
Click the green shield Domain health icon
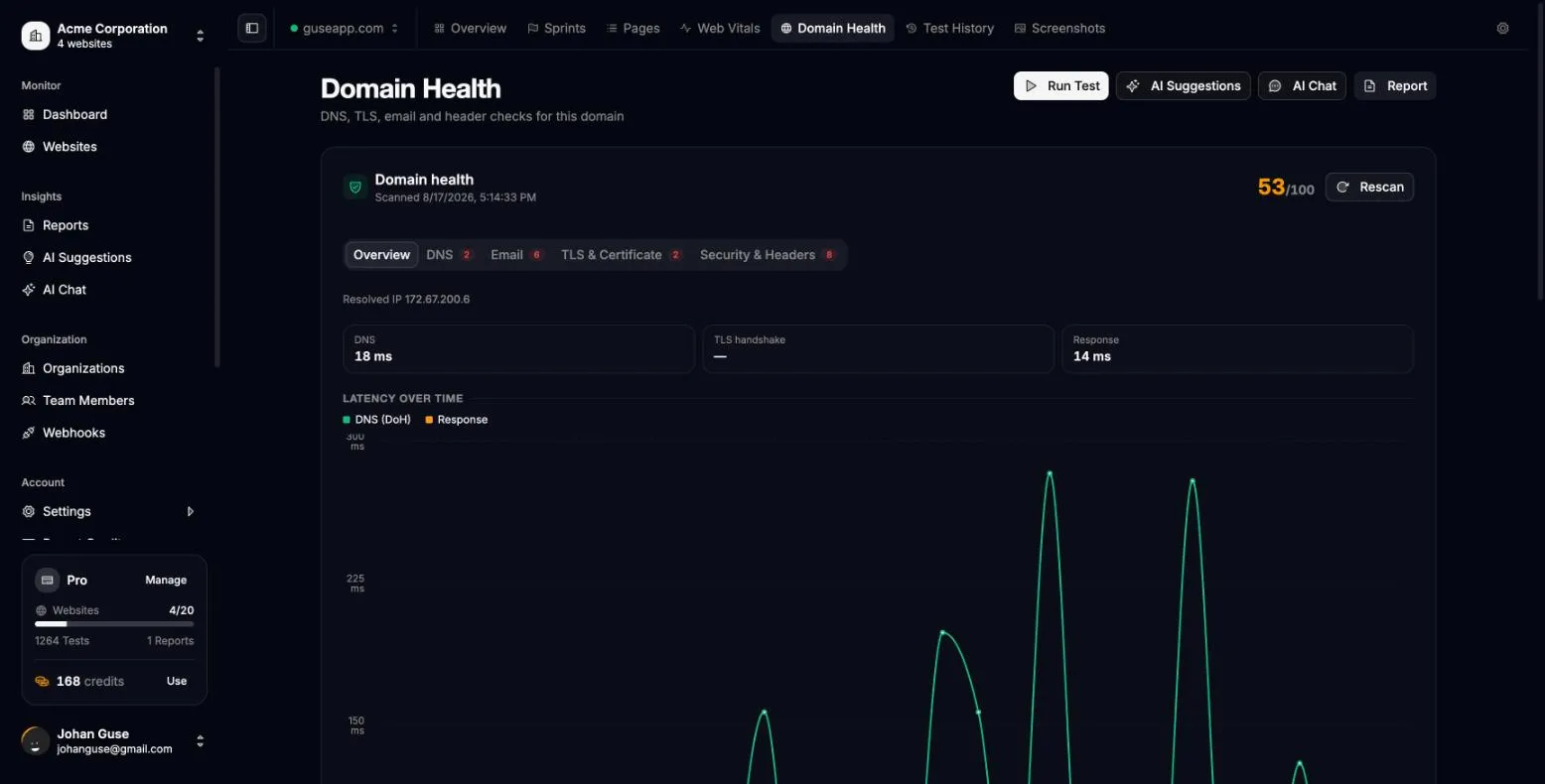coord(355,187)
